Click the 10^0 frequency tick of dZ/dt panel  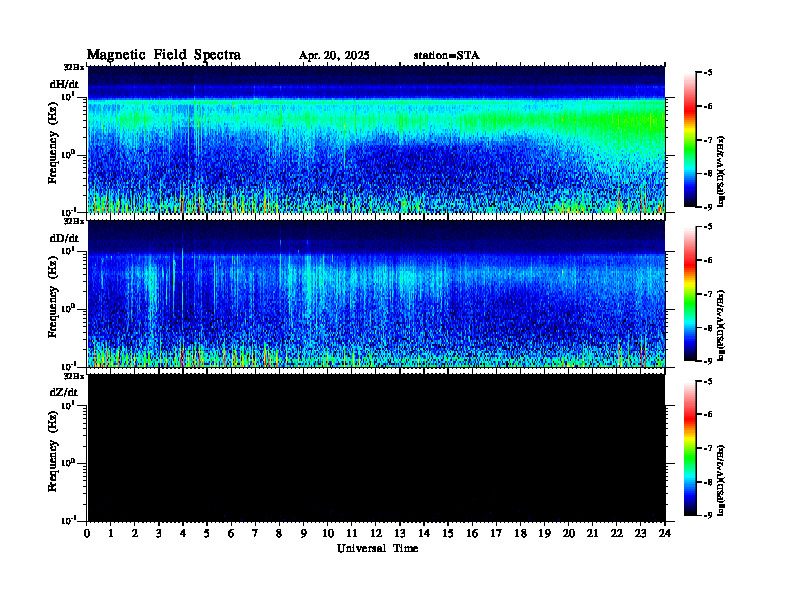68,463
